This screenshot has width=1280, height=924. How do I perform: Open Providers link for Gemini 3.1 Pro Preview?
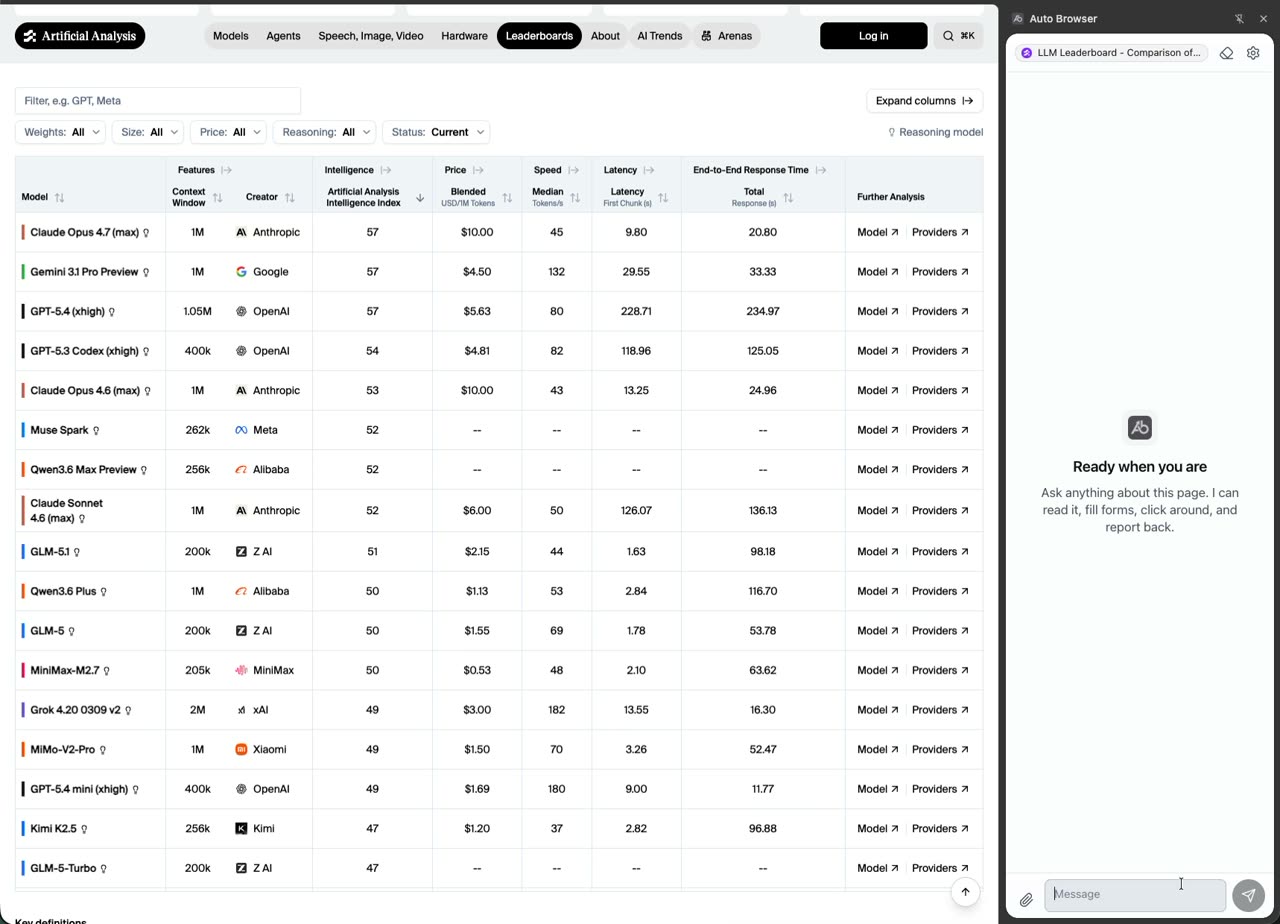pyautogui.click(x=939, y=272)
